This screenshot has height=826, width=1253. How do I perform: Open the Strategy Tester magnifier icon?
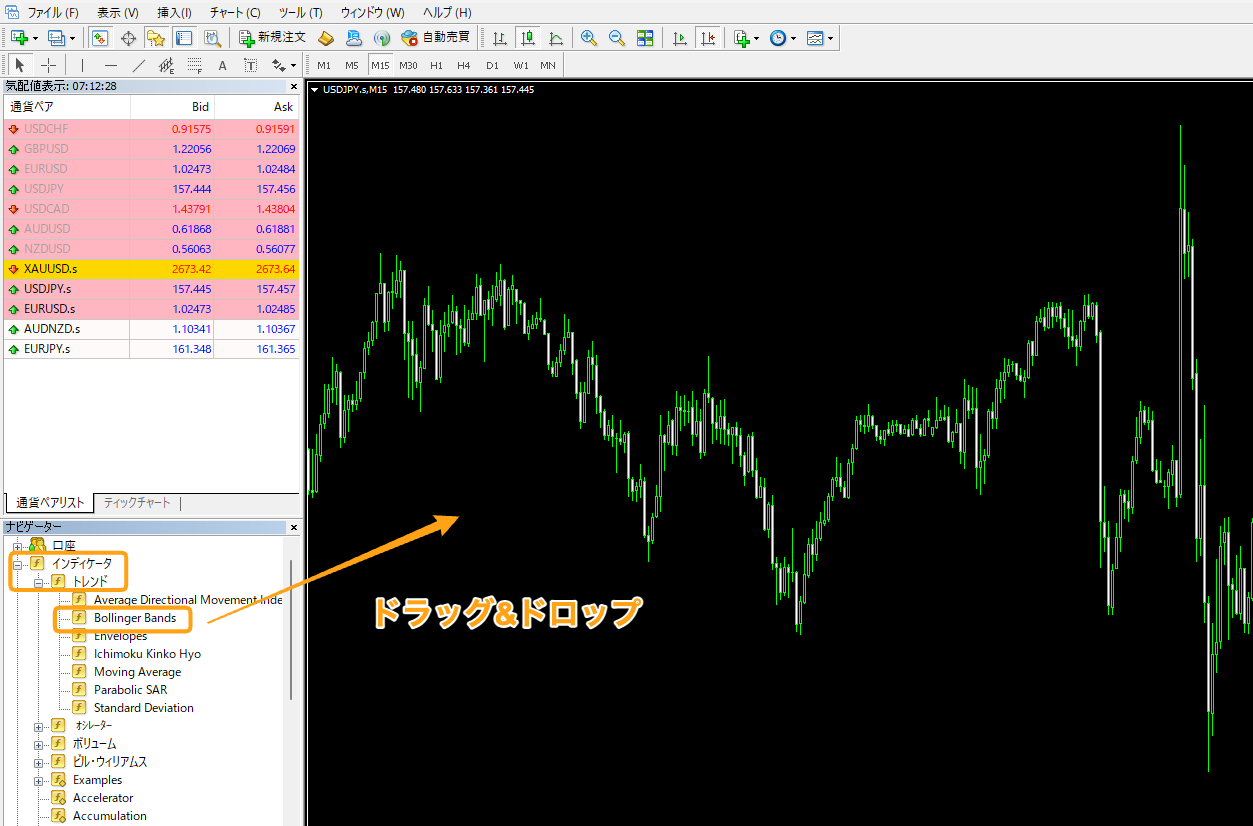(212, 38)
